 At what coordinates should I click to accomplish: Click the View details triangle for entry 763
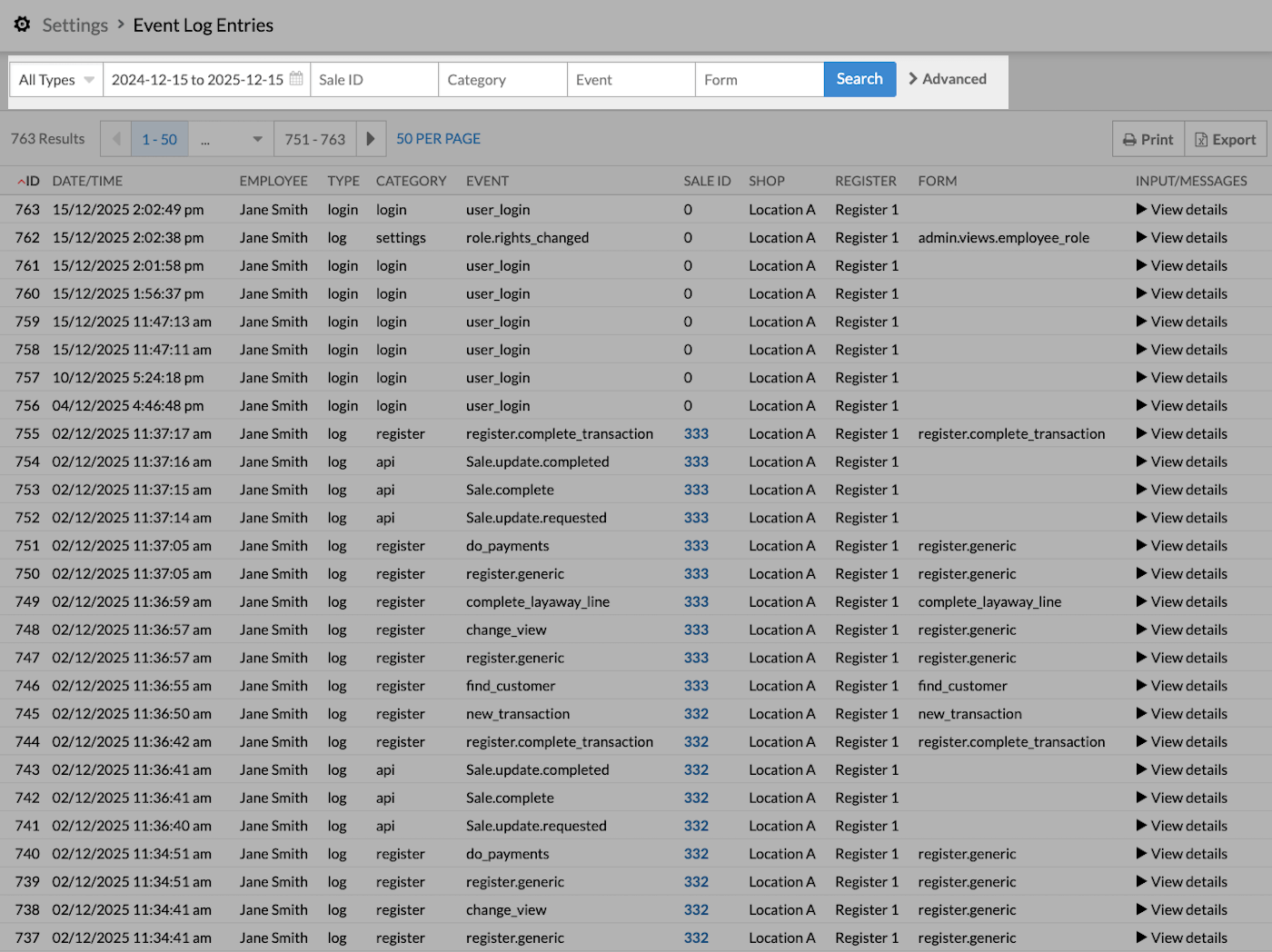click(x=1142, y=209)
